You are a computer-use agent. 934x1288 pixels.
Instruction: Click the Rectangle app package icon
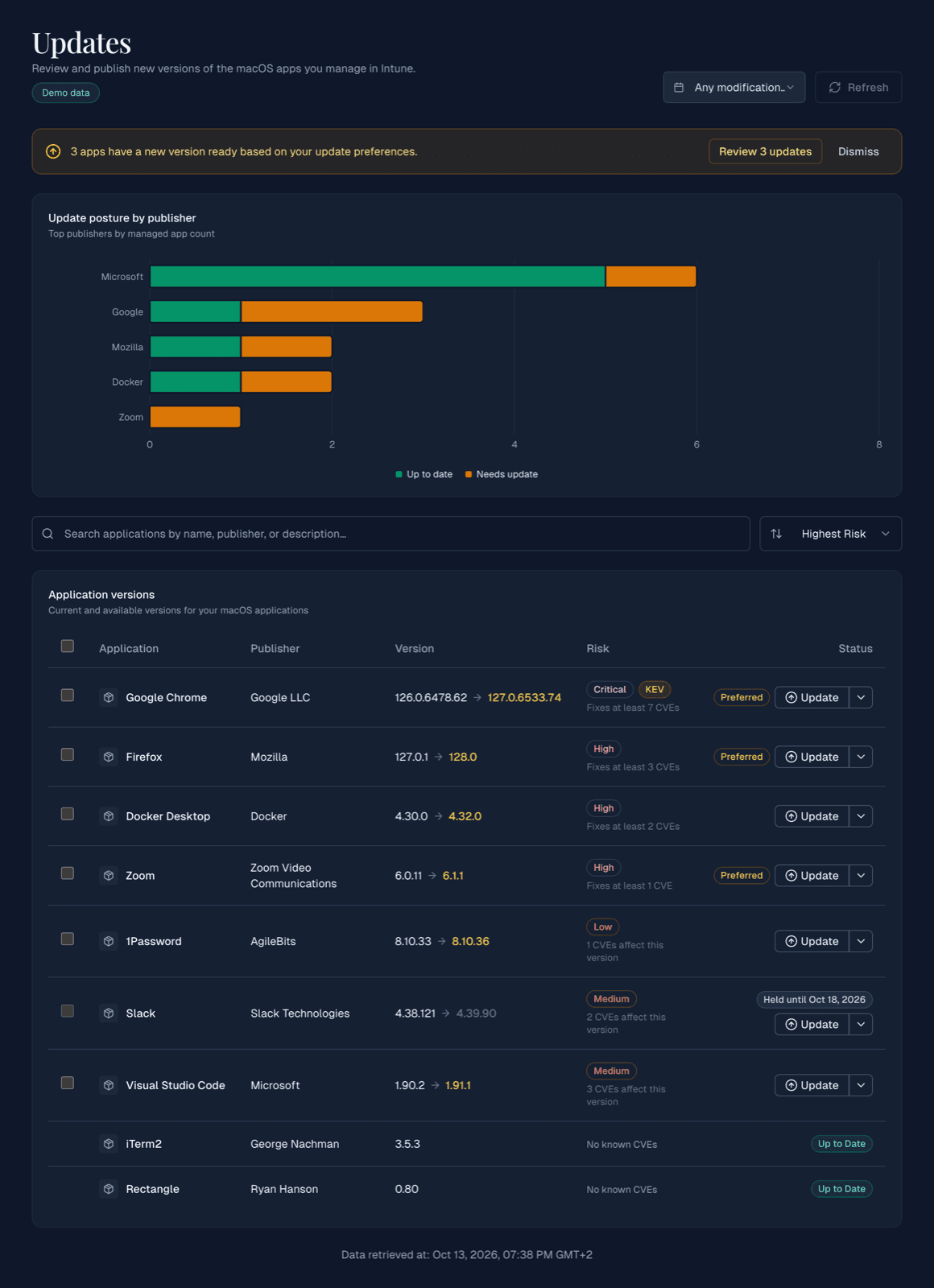[109, 1189]
